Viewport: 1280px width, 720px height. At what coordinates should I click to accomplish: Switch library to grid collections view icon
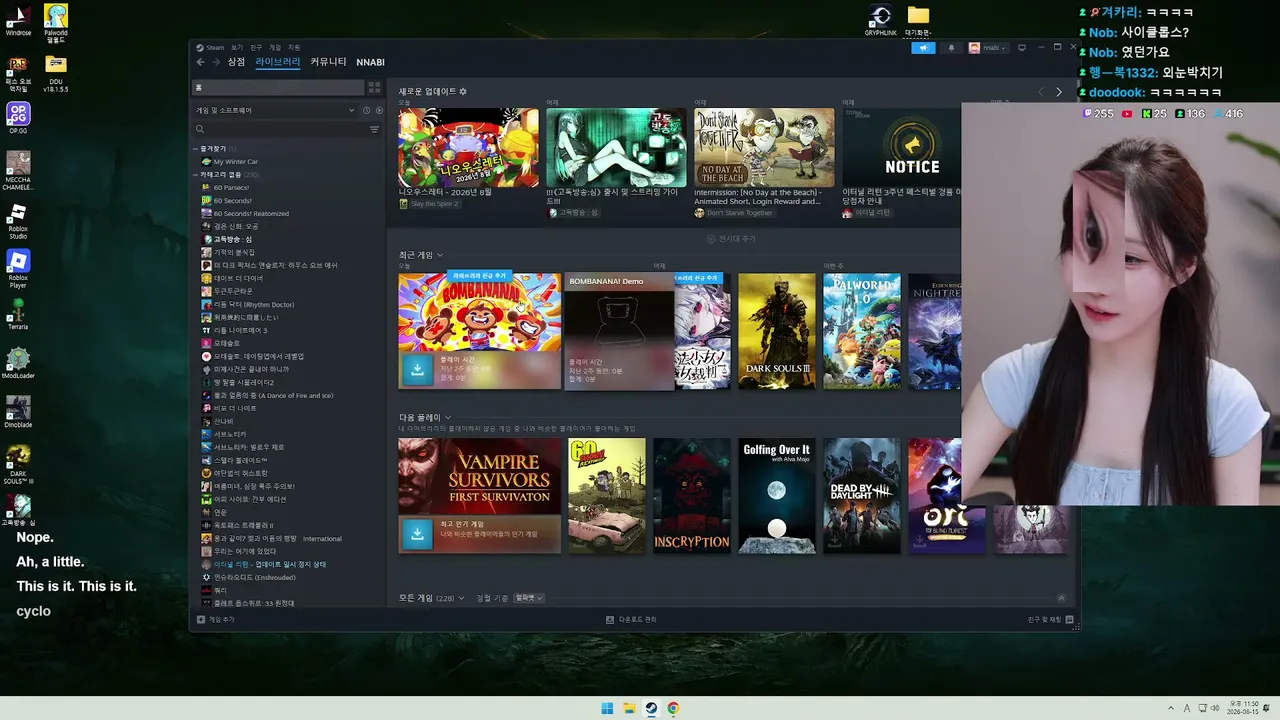pos(374,88)
